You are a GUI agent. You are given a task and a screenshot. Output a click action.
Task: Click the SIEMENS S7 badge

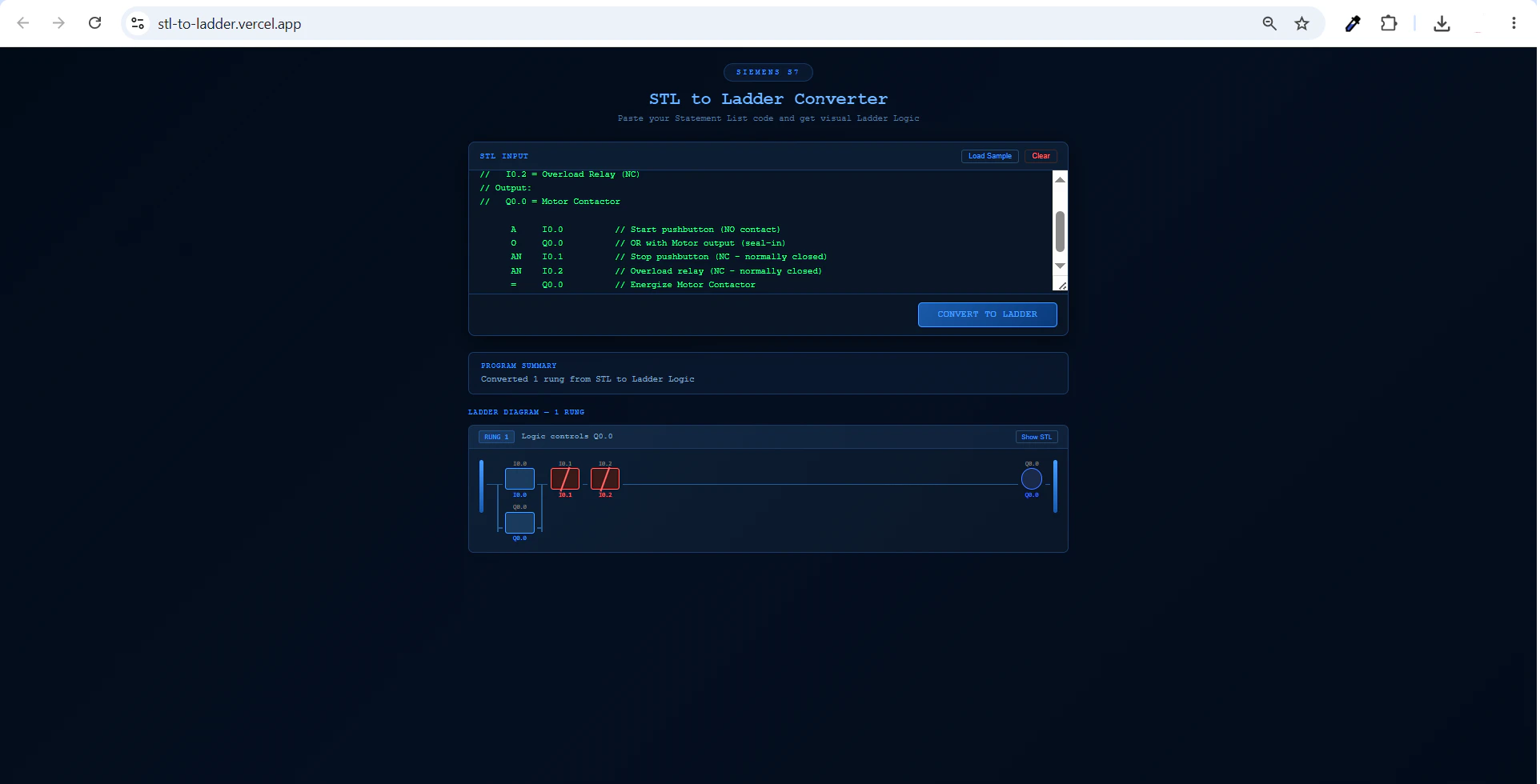click(x=768, y=72)
